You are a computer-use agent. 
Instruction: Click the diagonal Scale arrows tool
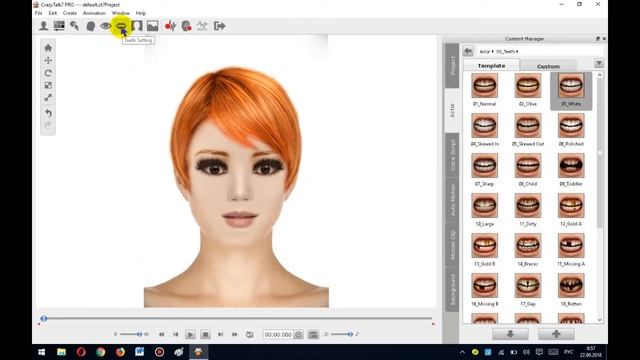coord(48,98)
